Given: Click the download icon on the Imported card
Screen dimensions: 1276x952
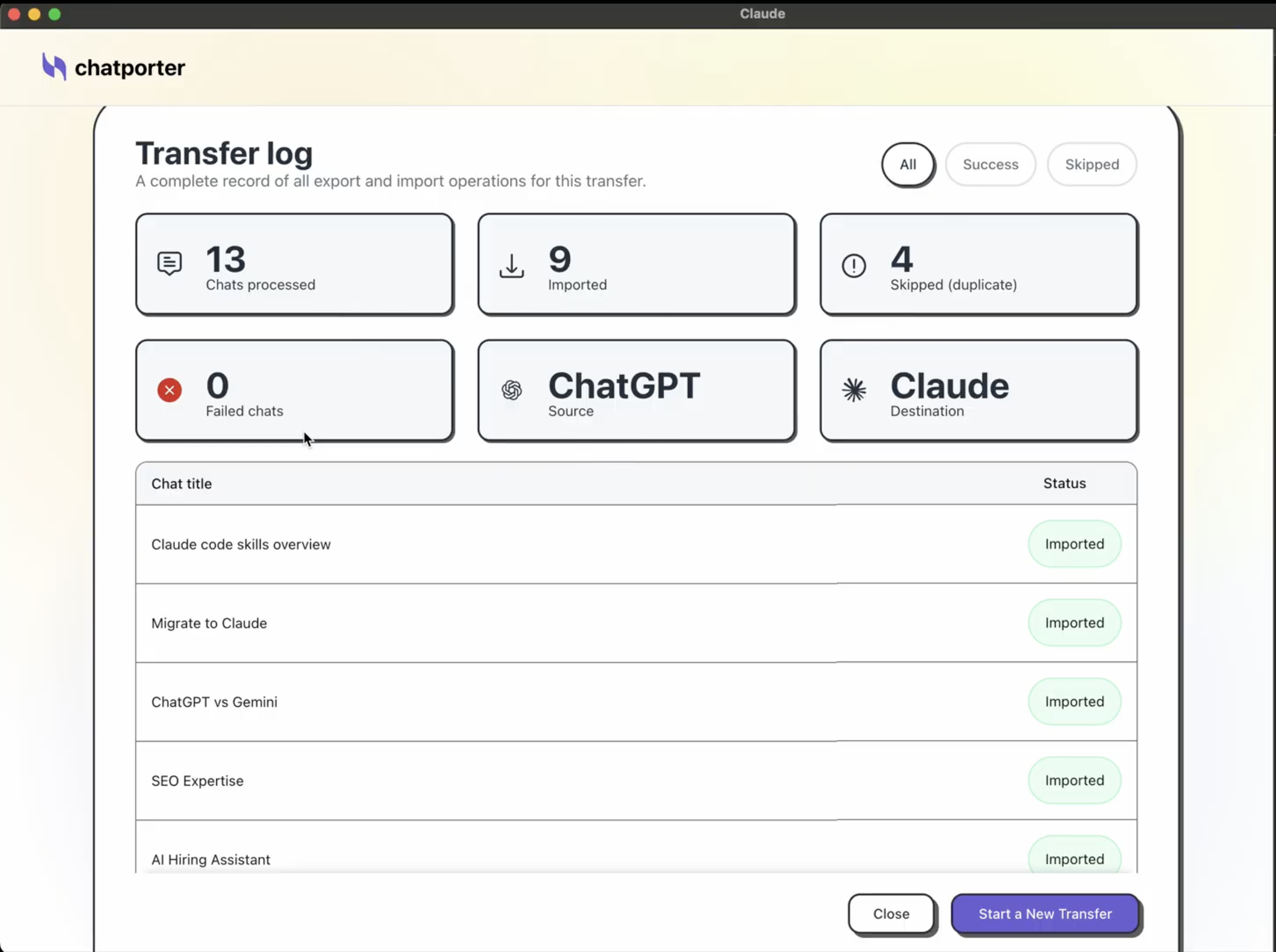Looking at the screenshot, I should 512,266.
